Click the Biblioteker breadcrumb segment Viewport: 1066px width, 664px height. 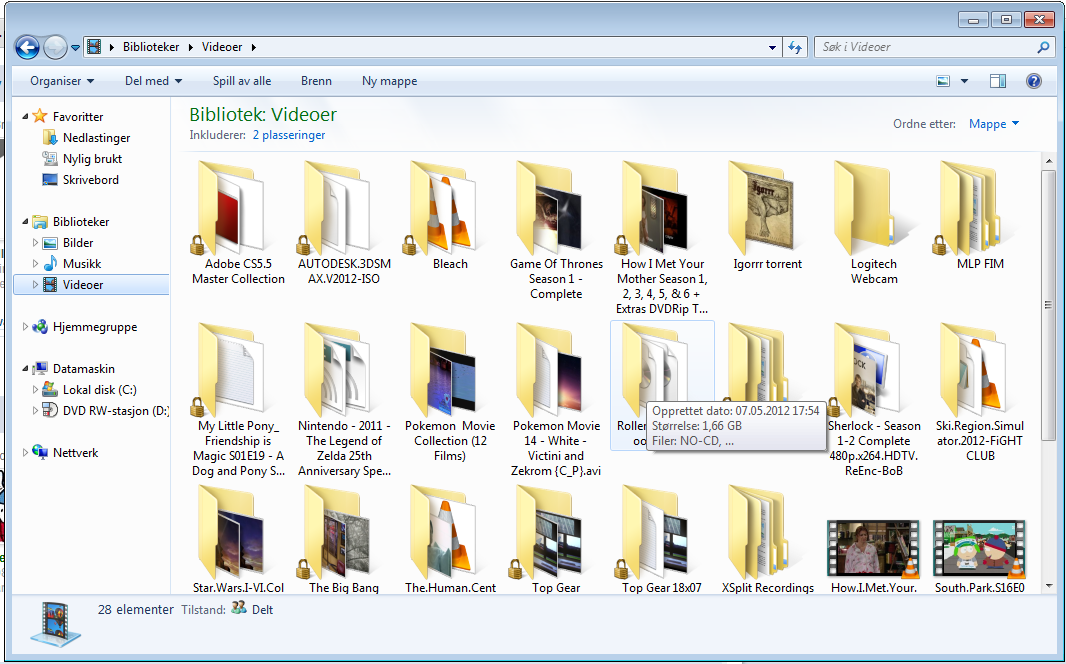(151, 47)
